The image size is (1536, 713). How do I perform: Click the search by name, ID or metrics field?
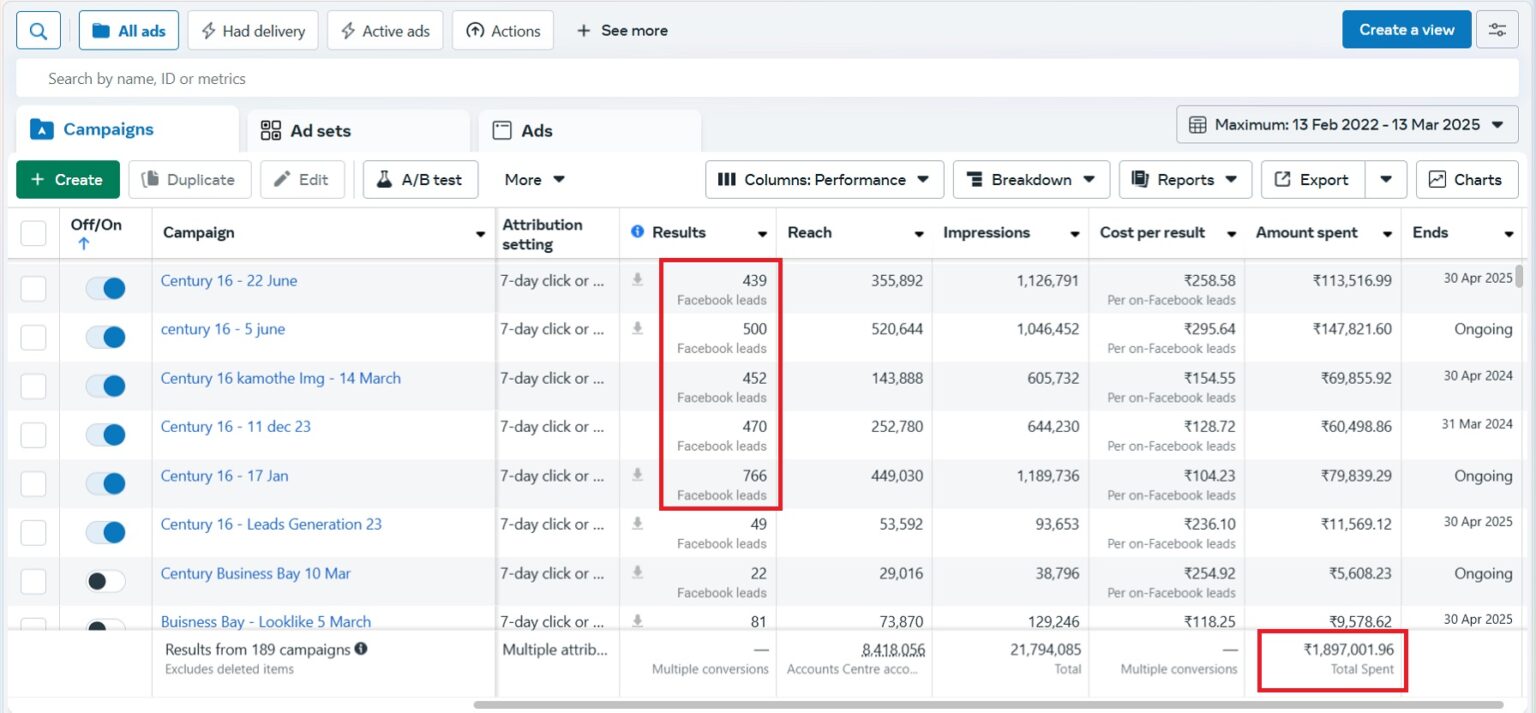tap(767, 78)
